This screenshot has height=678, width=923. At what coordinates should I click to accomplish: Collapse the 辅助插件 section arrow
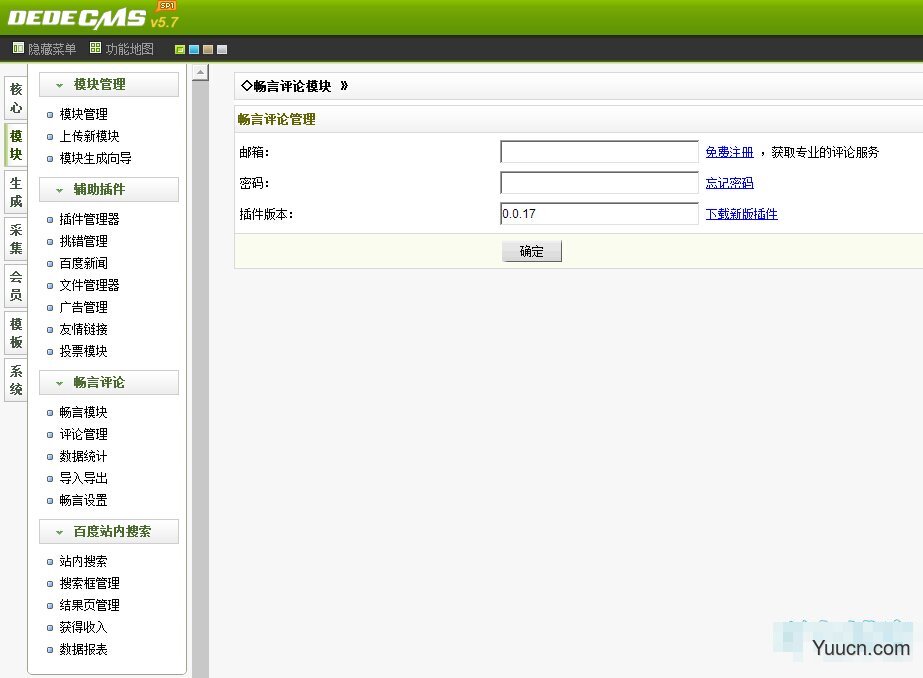[x=59, y=190]
